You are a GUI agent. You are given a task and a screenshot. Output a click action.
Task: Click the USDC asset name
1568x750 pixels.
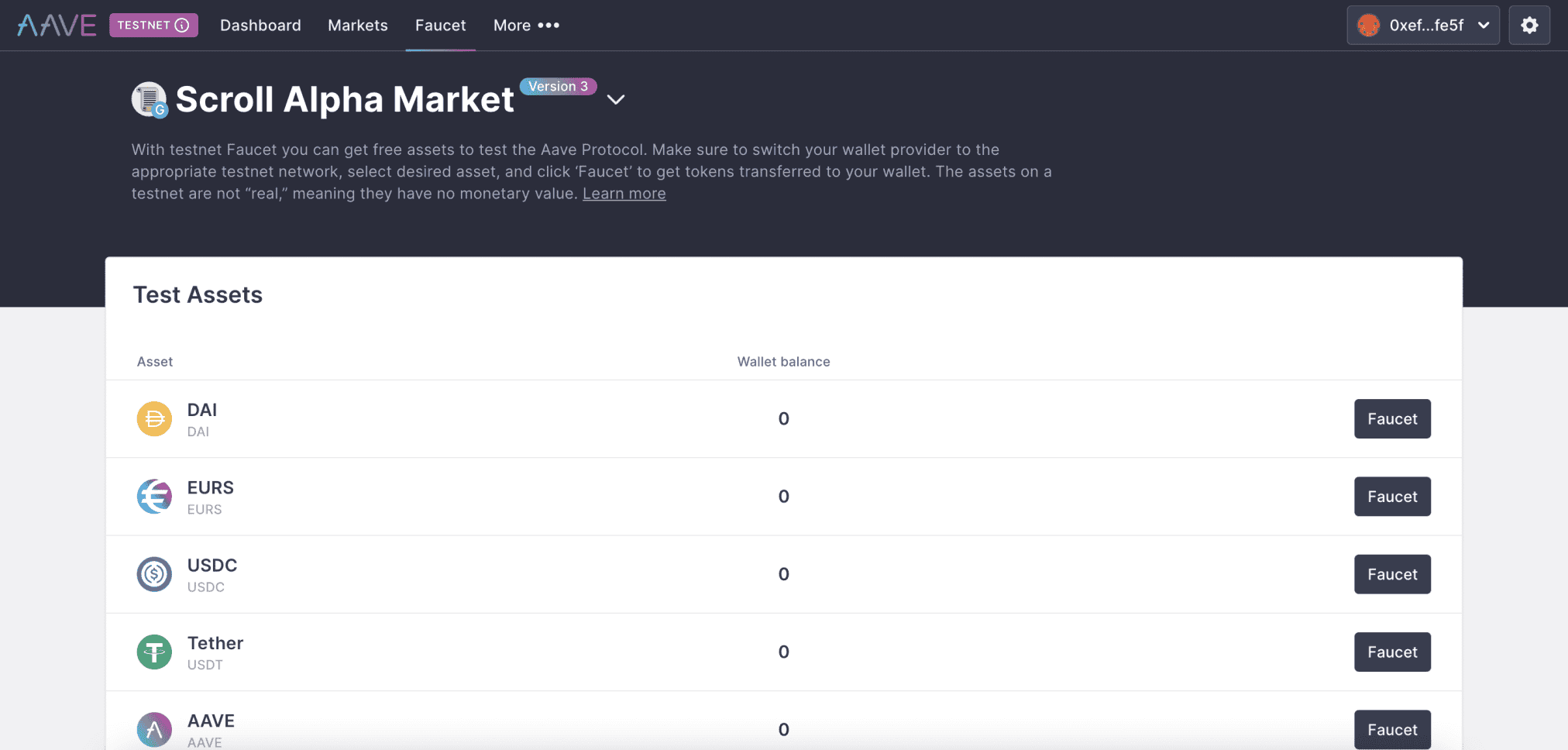(x=212, y=566)
